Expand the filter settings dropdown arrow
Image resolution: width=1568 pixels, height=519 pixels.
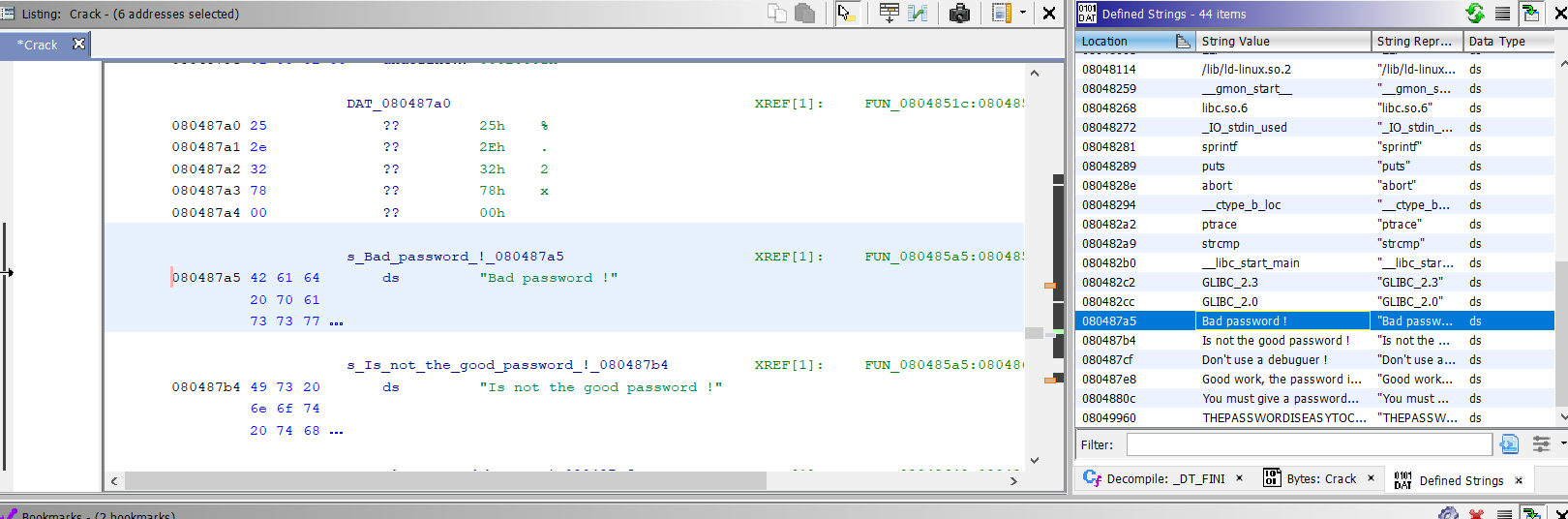click(x=1562, y=444)
